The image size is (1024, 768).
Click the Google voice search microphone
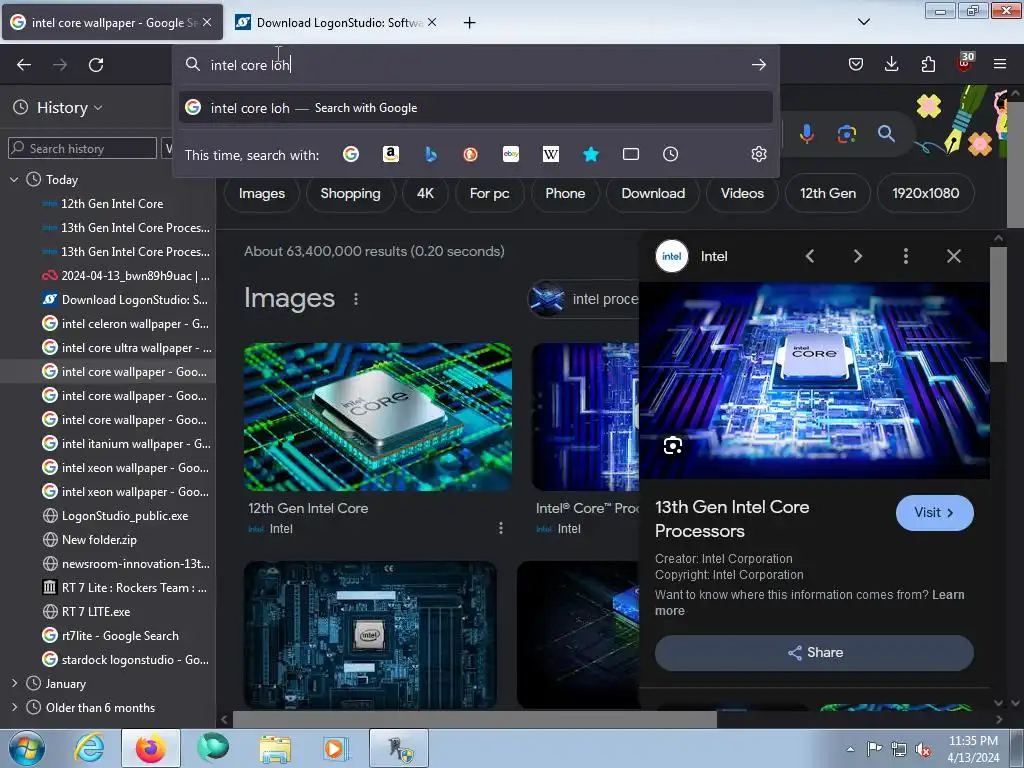click(x=807, y=134)
